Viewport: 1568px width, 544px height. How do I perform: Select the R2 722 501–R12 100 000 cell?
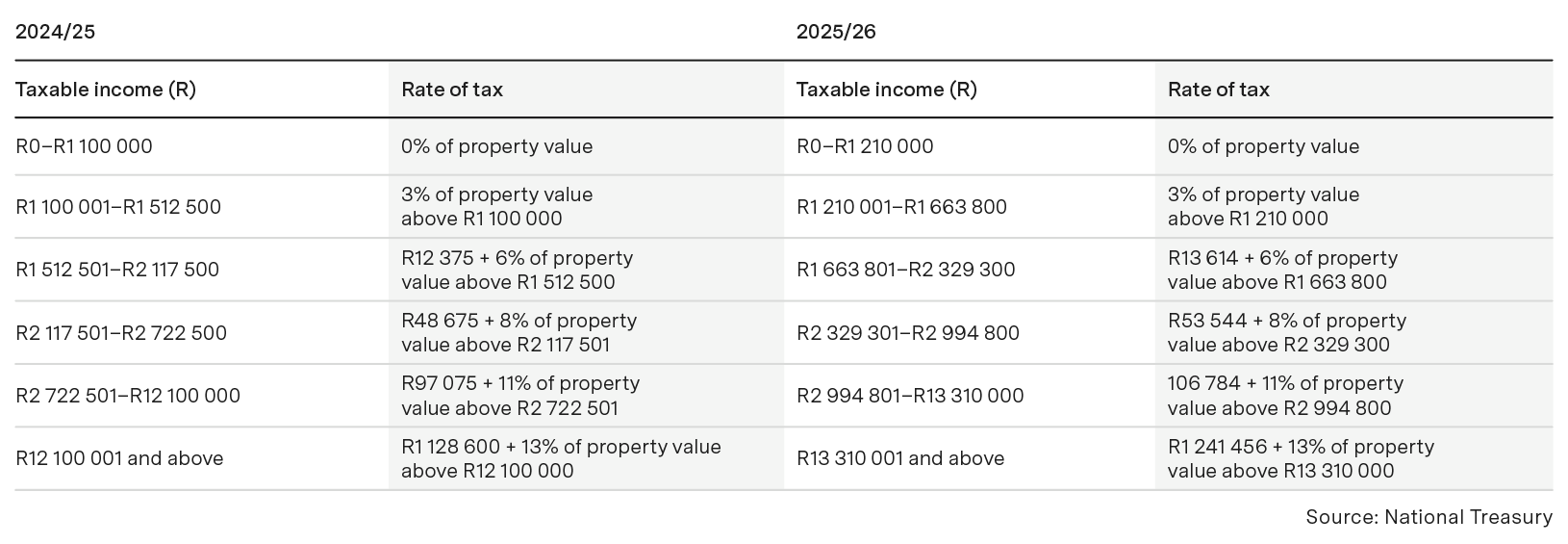pyautogui.click(x=128, y=396)
